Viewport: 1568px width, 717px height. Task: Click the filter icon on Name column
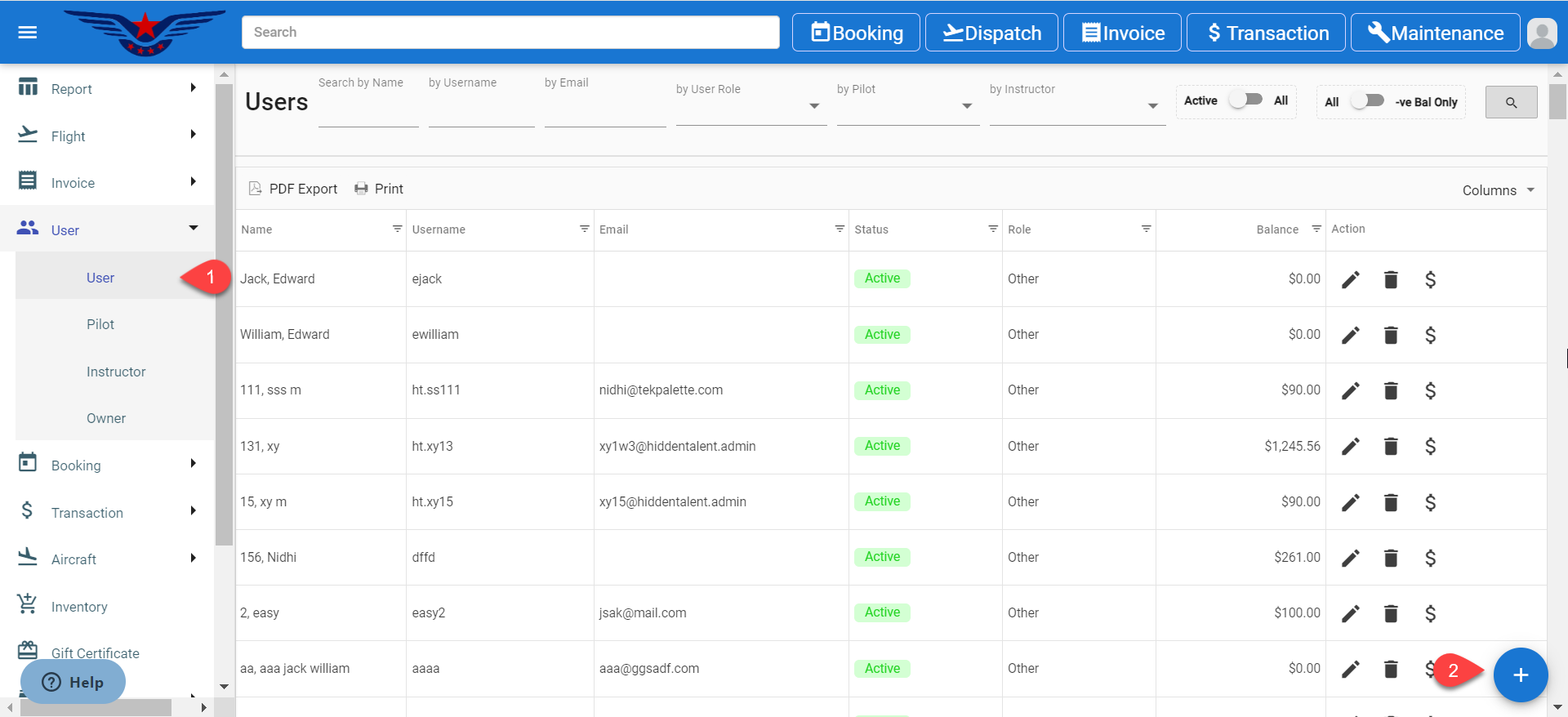click(x=397, y=229)
